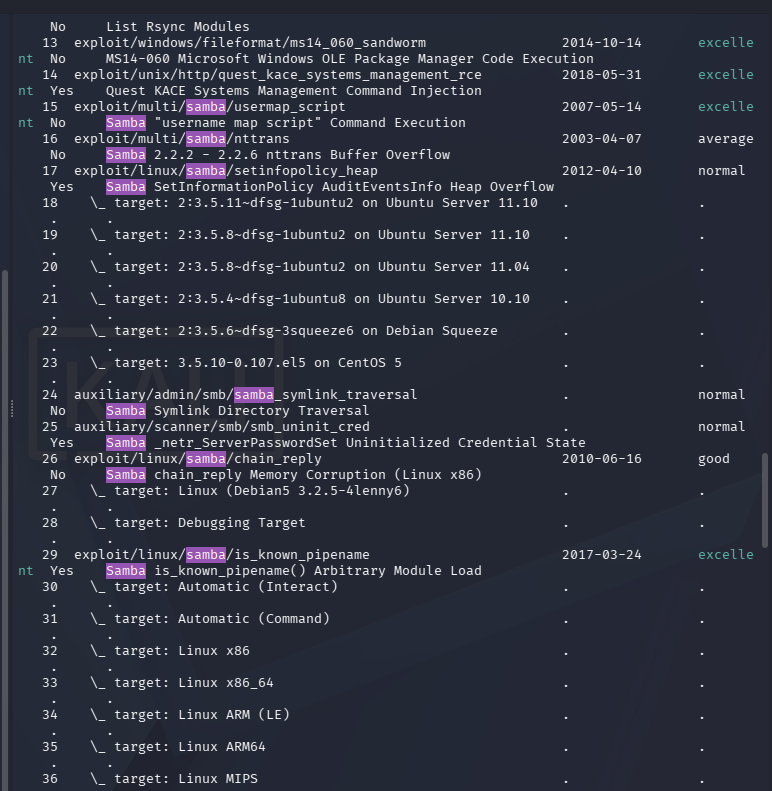Click 'exploit/multi/samba/usermap_script' module path
This screenshot has width=772, height=791.
pos(209,107)
